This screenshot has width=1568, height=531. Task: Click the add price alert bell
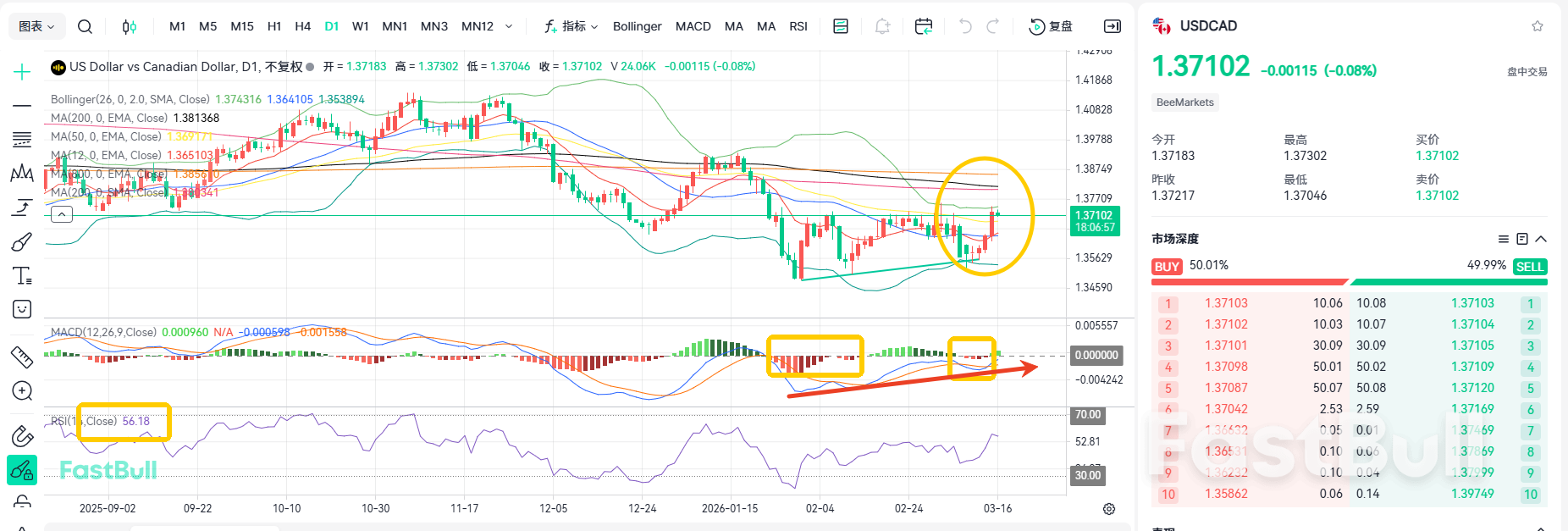pyautogui.click(x=882, y=26)
